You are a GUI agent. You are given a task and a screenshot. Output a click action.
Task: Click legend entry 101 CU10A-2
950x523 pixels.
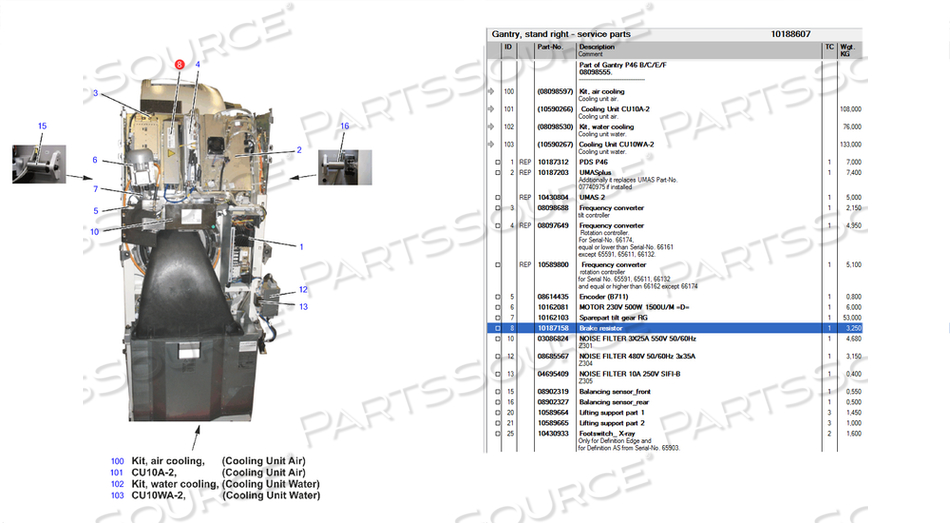pyautogui.click(x=208, y=473)
